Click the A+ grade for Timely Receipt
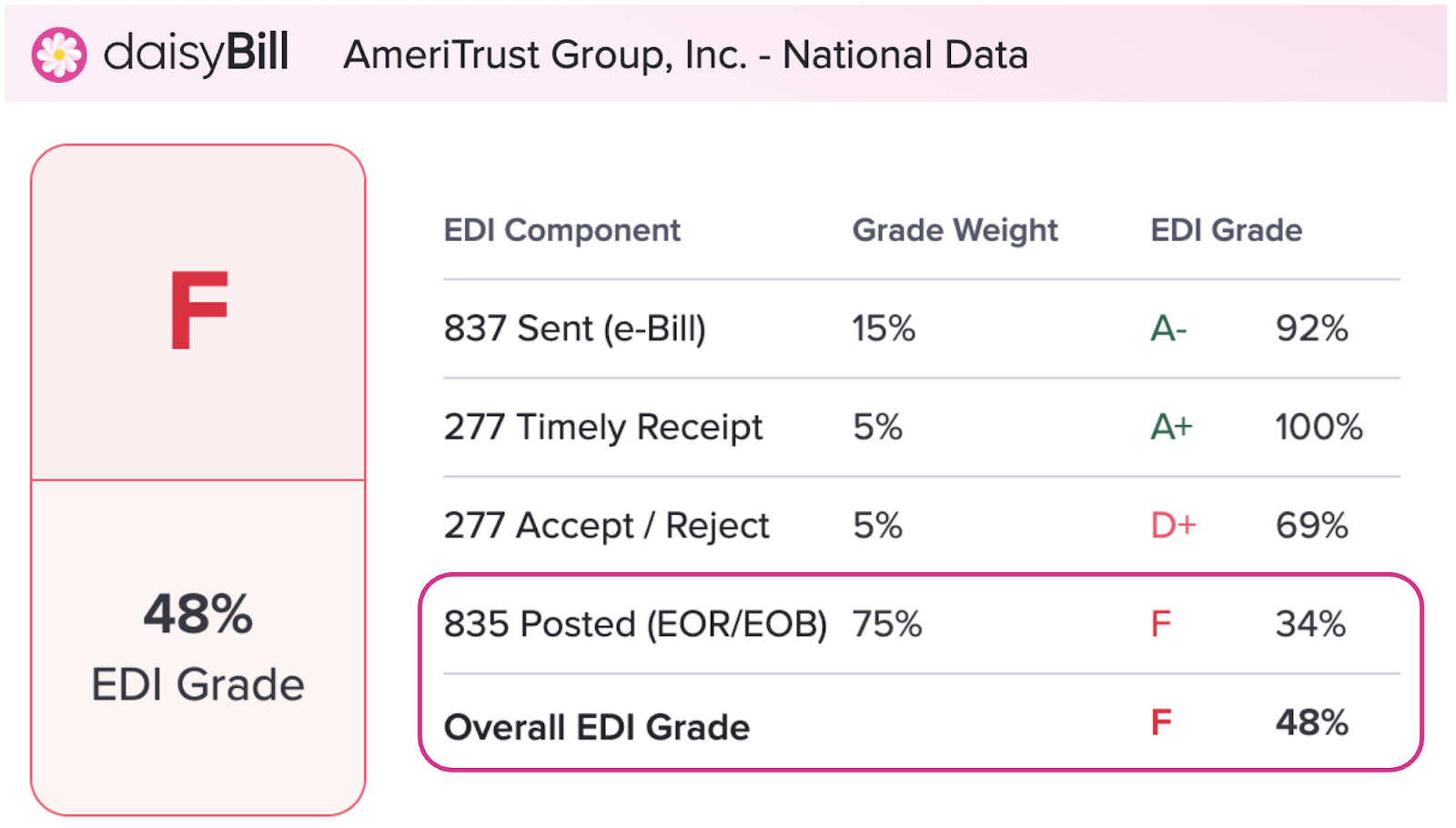Viewport: 1456px width, 828px height. (x=1171, y=427)
